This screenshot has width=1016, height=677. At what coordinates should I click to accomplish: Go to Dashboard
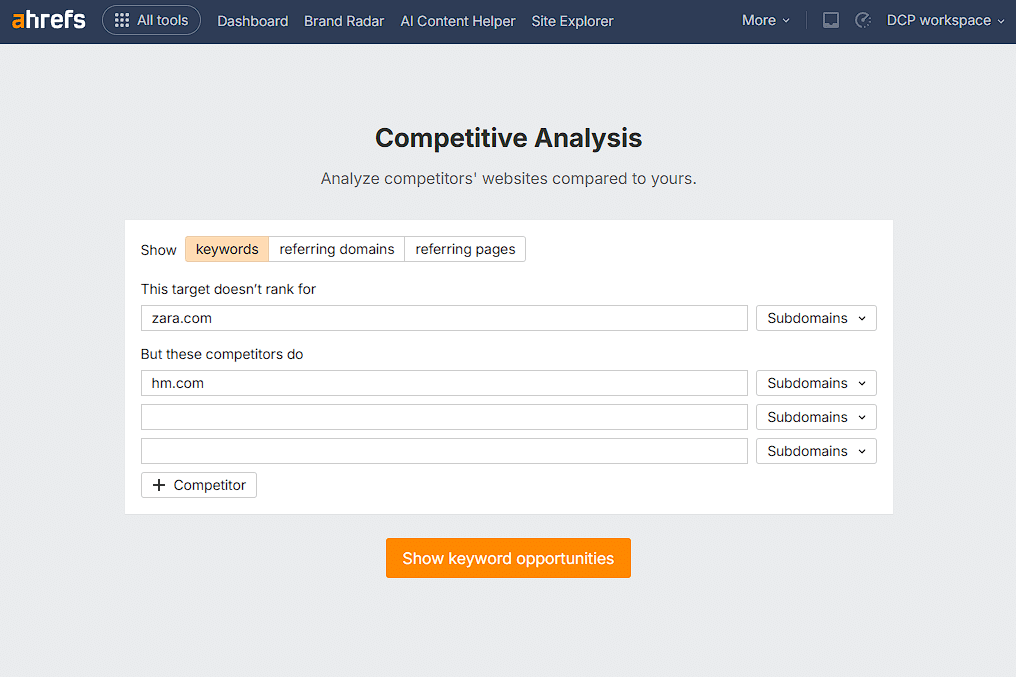pyautogui.click(x=253, y=21)
